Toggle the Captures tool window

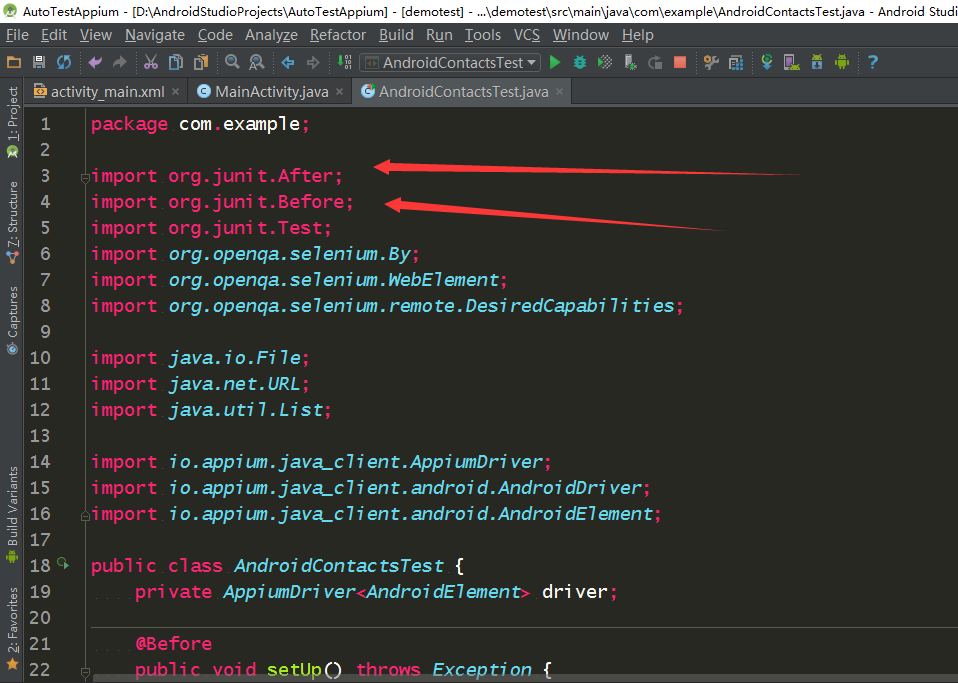(x=12, y=321)
